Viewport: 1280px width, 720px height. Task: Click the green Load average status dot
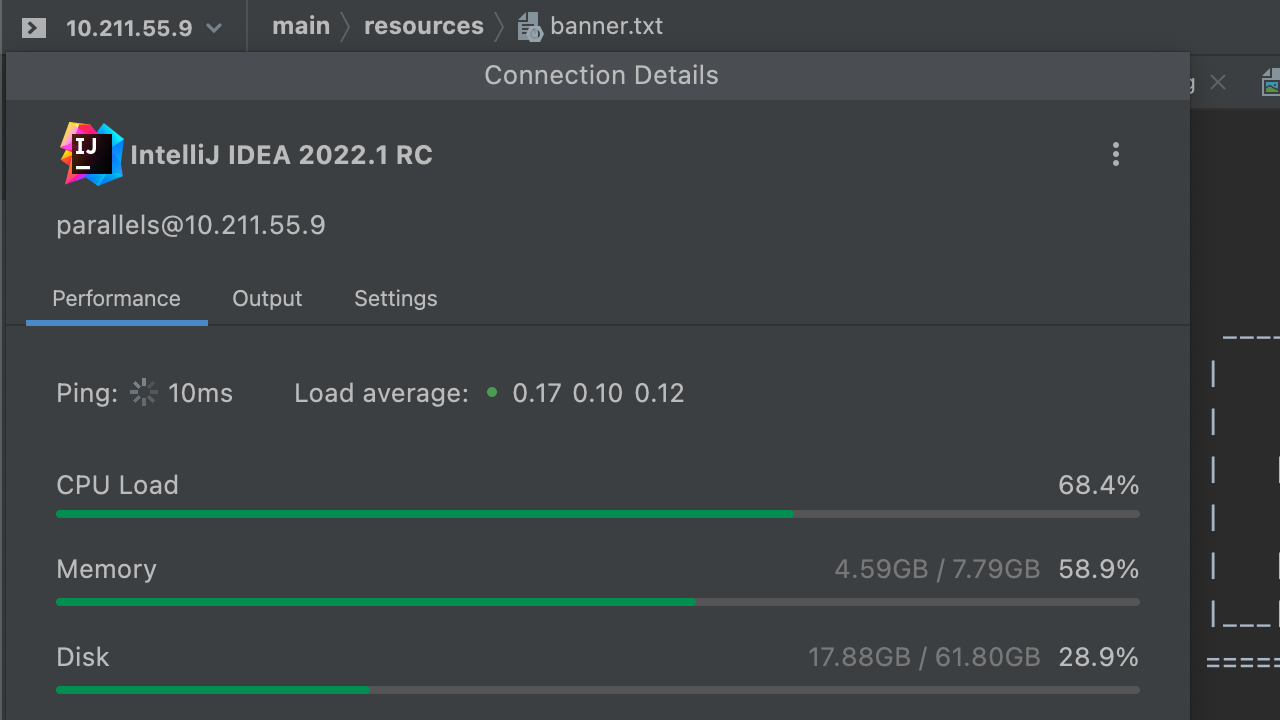coord(491,393)
